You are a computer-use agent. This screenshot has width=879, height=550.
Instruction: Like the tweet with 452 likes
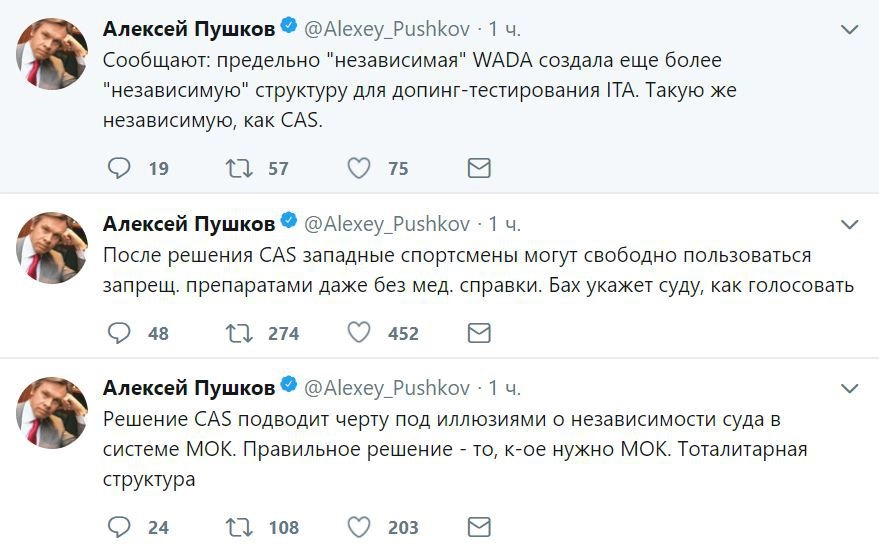click(359, 332)
